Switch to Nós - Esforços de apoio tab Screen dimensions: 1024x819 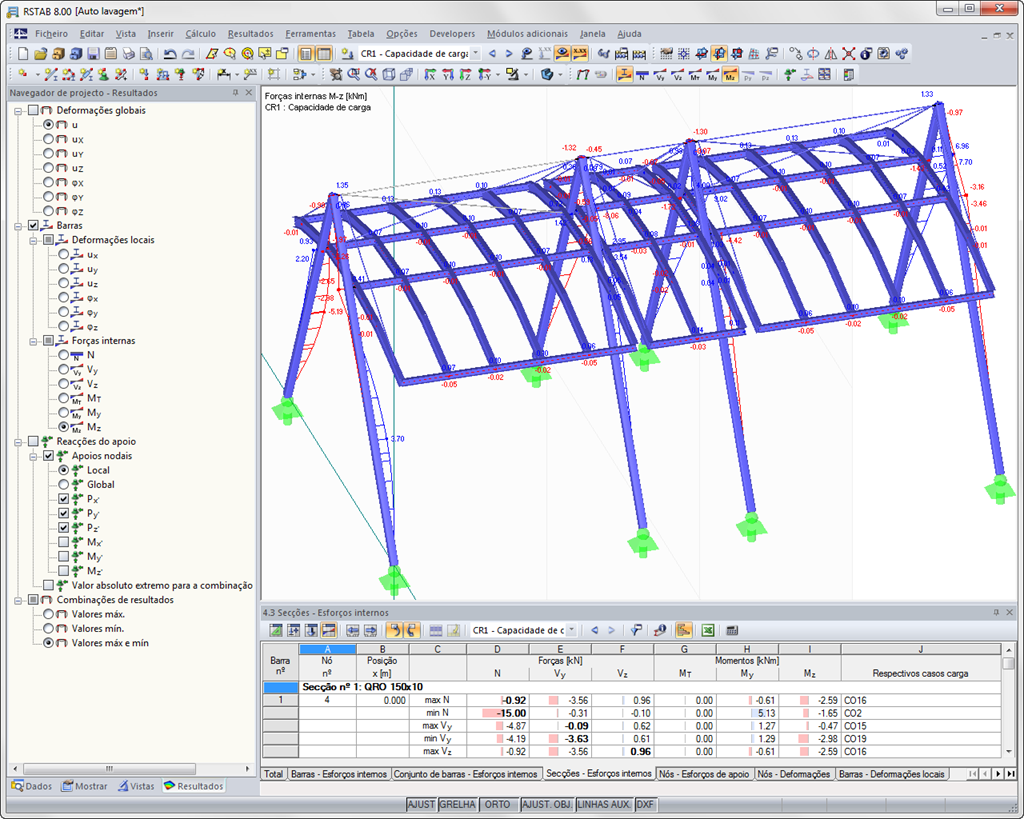(704, 774)
